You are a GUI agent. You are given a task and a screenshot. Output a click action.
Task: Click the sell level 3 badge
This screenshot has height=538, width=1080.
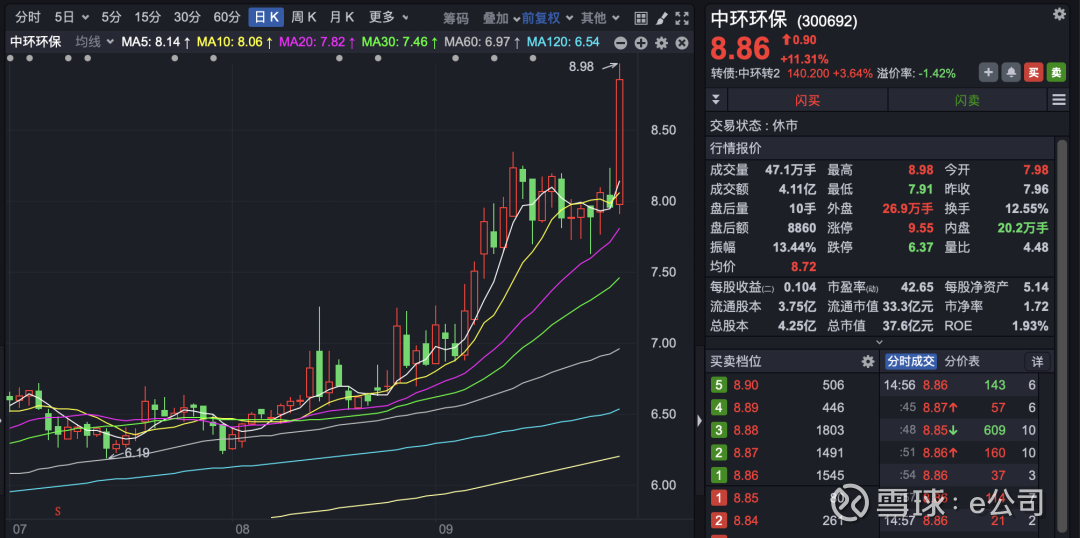point(719,431)
